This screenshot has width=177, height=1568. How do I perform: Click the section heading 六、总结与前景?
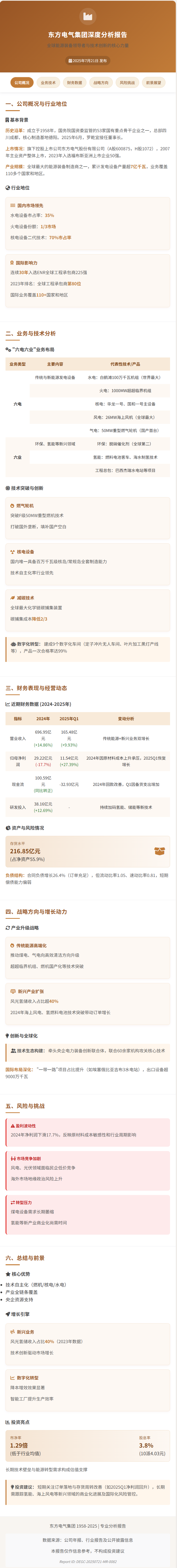[25, 1258]
